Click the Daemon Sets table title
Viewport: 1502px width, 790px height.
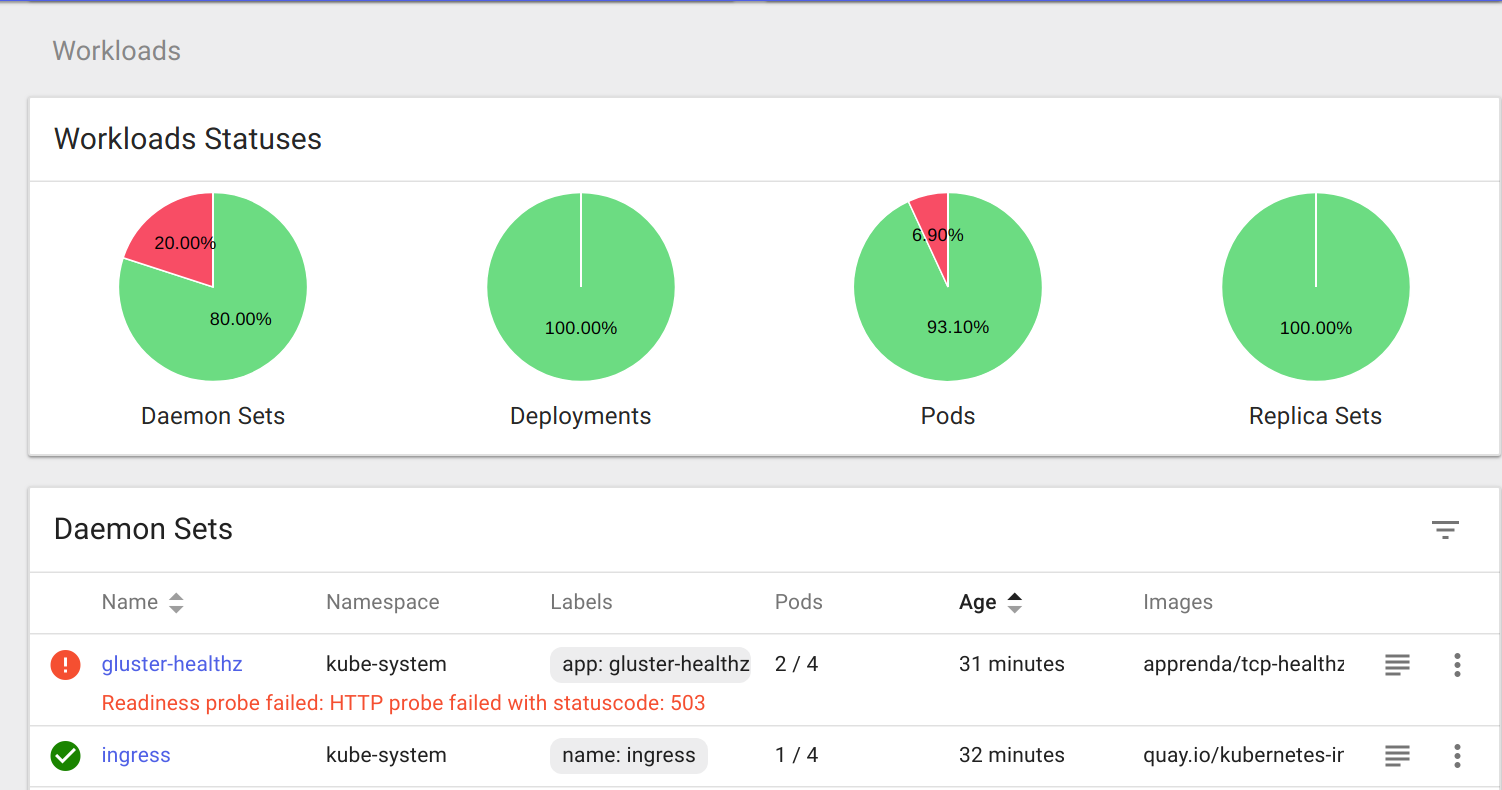(143, 529)
